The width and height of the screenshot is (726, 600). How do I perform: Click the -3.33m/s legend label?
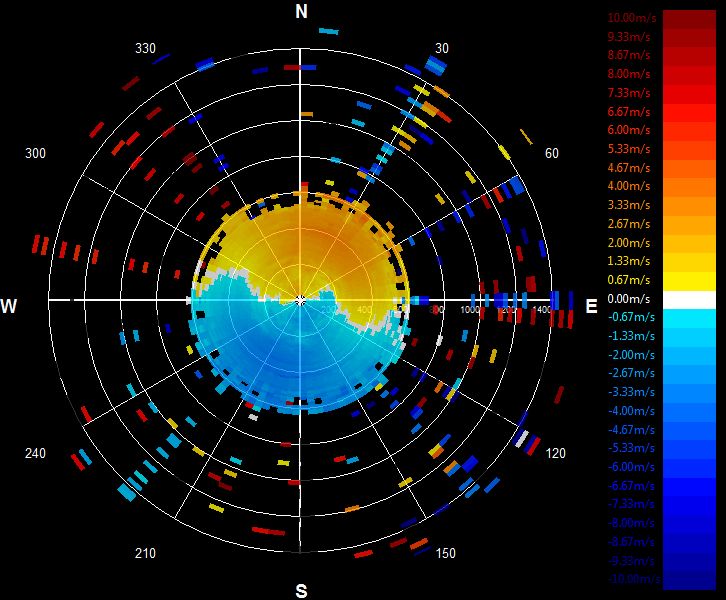tap(631, 392)
